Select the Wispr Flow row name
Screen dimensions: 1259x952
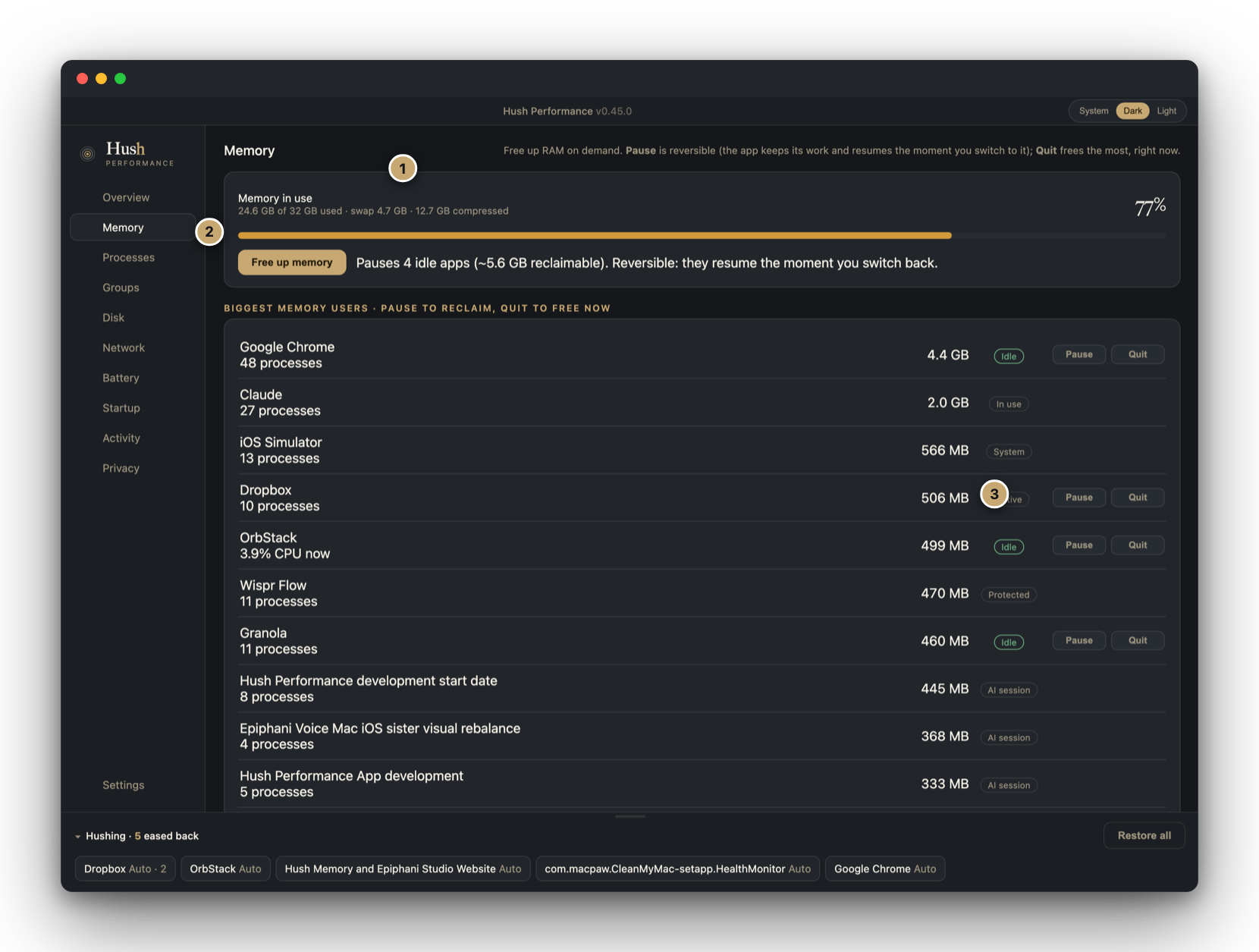pyautogui.click(x=273, y=586)
